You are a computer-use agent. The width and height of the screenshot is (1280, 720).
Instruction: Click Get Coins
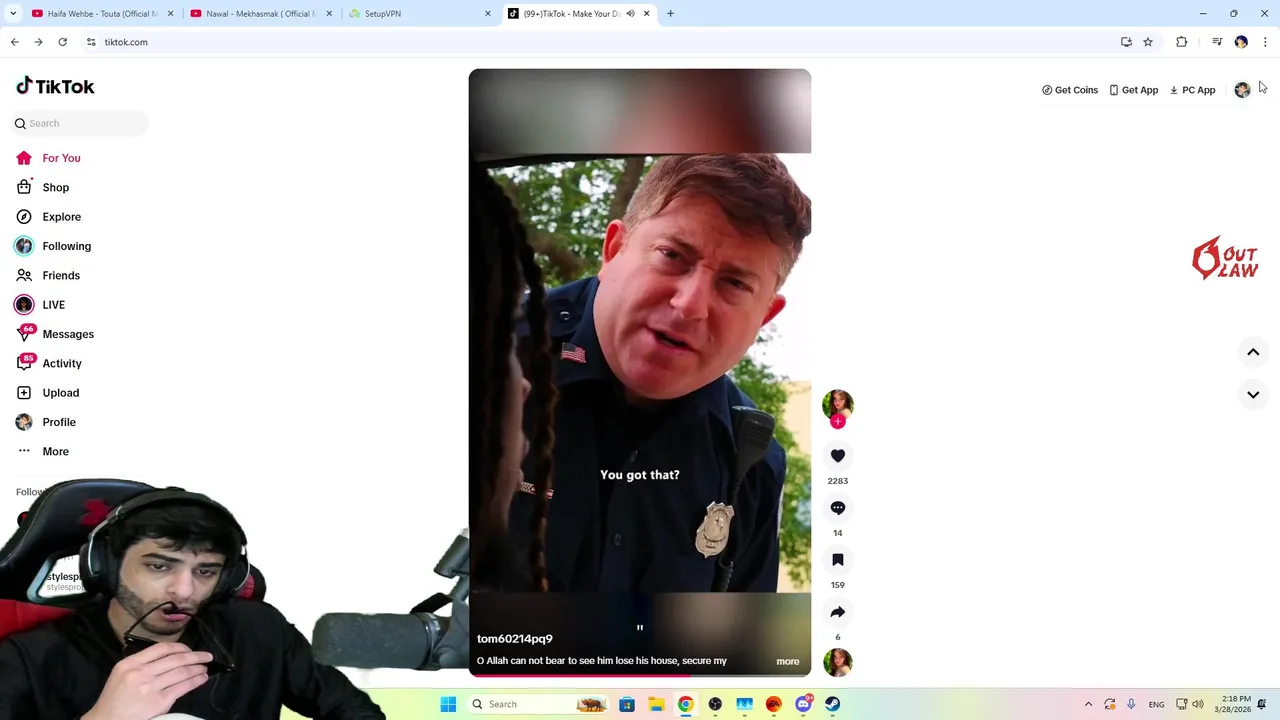tap(1070, 90)
